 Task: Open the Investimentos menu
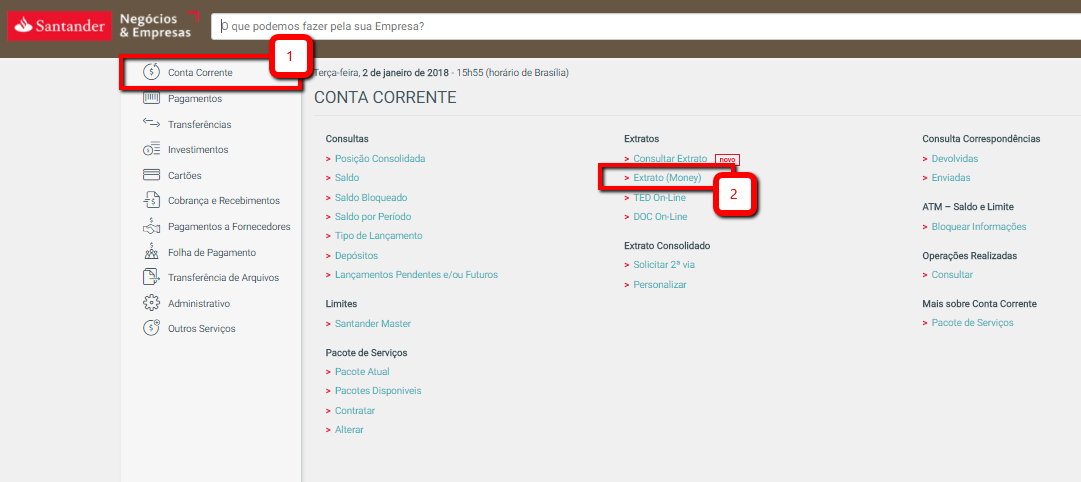pyautogui.click(x=198, y=150)
